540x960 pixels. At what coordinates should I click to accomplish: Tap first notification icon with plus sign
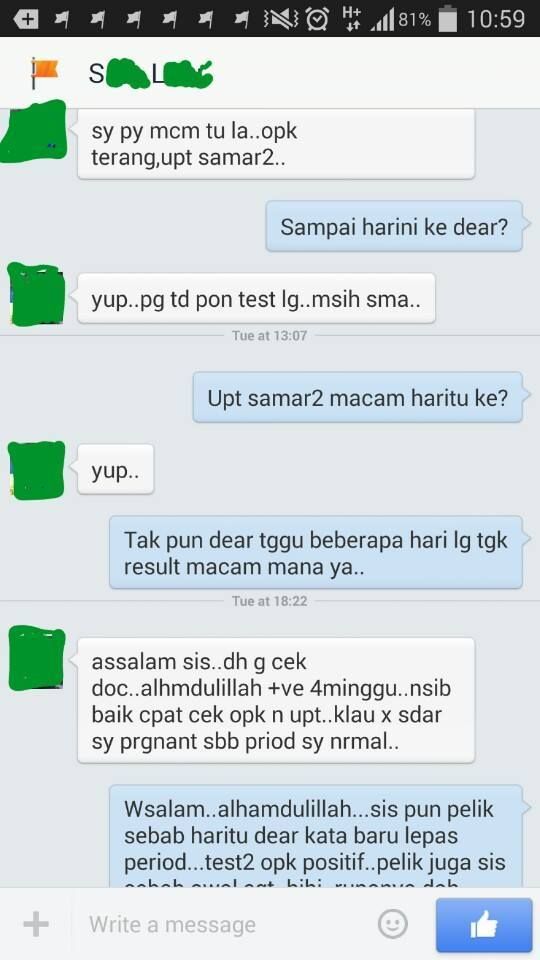click(x=25, y=19)
